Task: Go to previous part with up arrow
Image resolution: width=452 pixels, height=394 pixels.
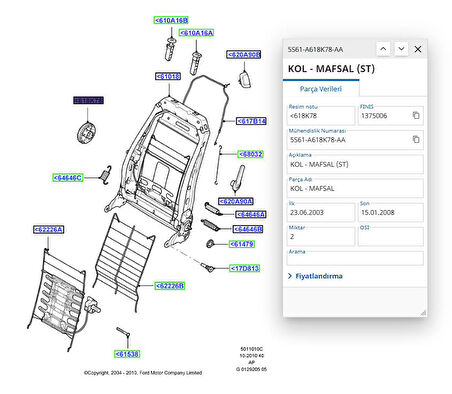Action: tap(383, 49)
